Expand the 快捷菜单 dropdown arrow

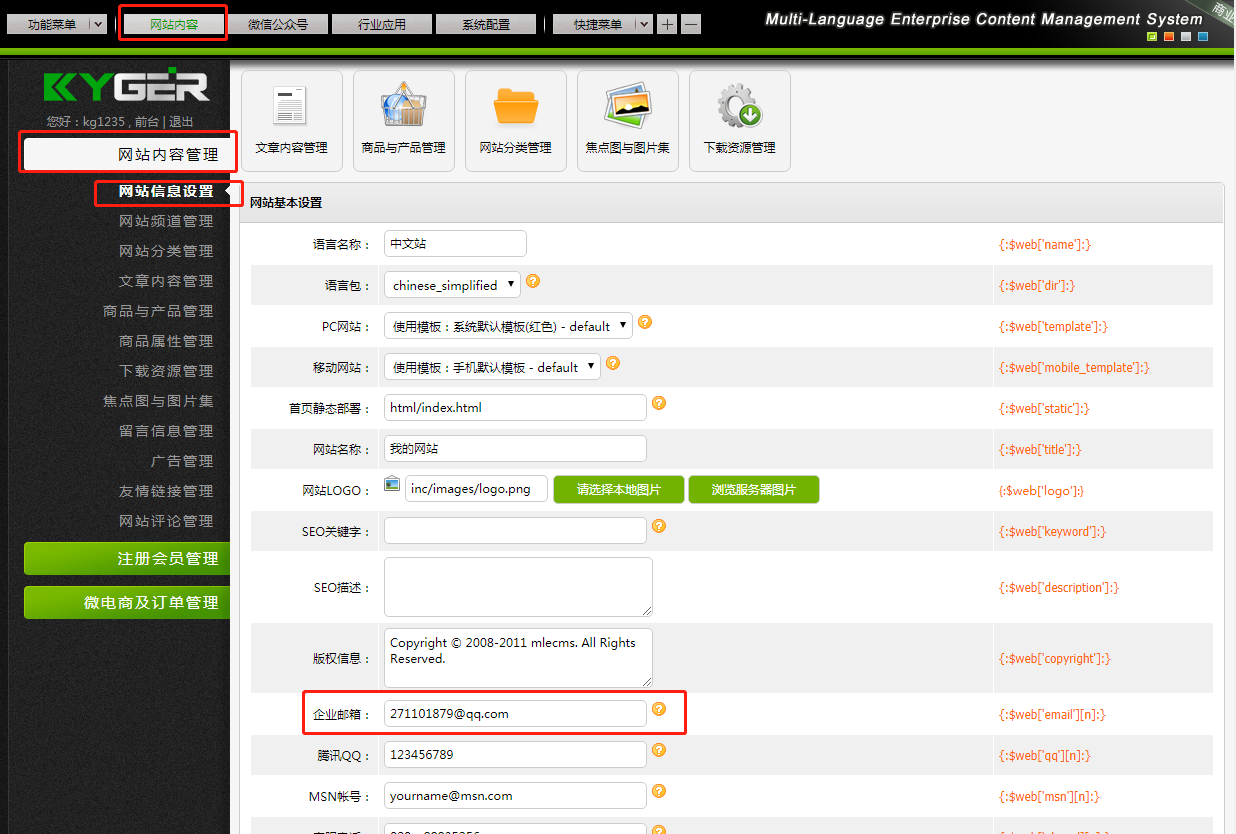pos(644,24)
